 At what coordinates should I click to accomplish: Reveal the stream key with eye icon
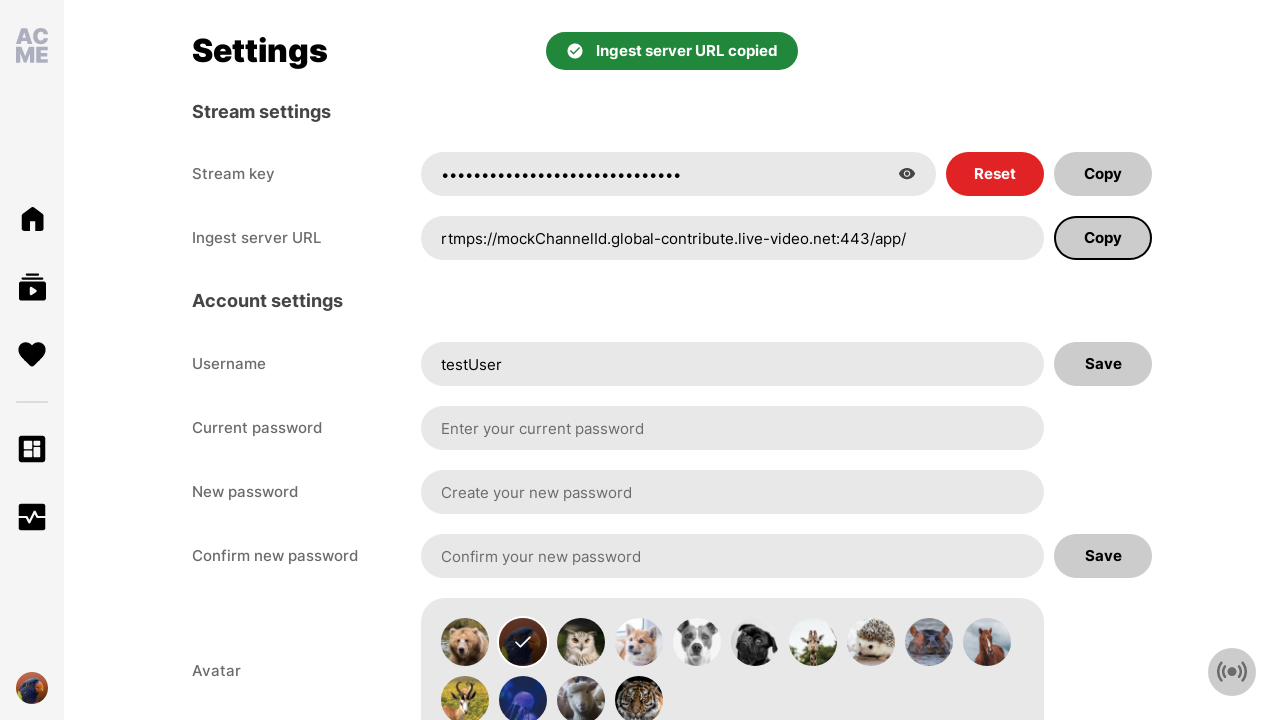(x=907, y=174)
